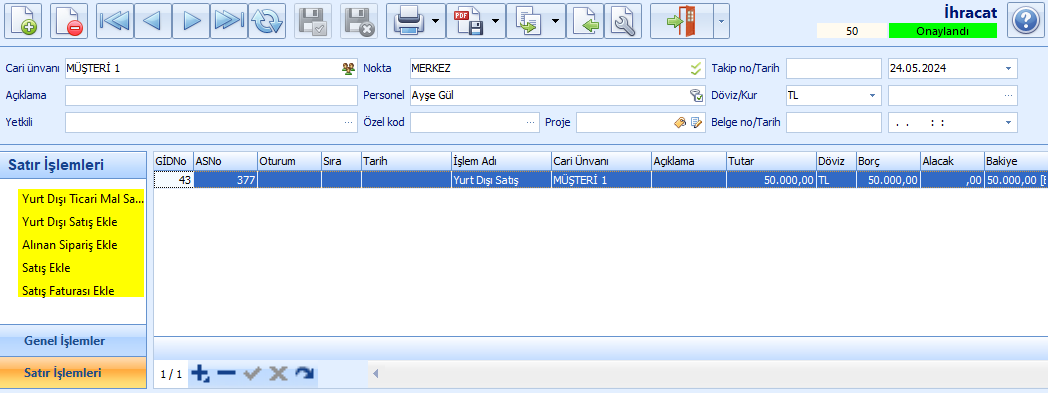Open the Takip date picker dropdown
Screen dimensions: 1048x393
[1008, 68]
